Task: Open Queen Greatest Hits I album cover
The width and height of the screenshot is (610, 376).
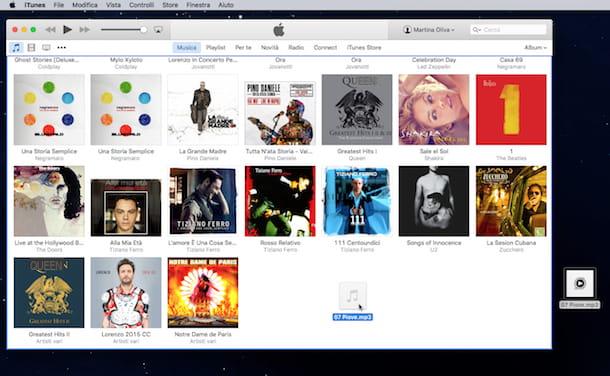Action: (x=357, y=110)
